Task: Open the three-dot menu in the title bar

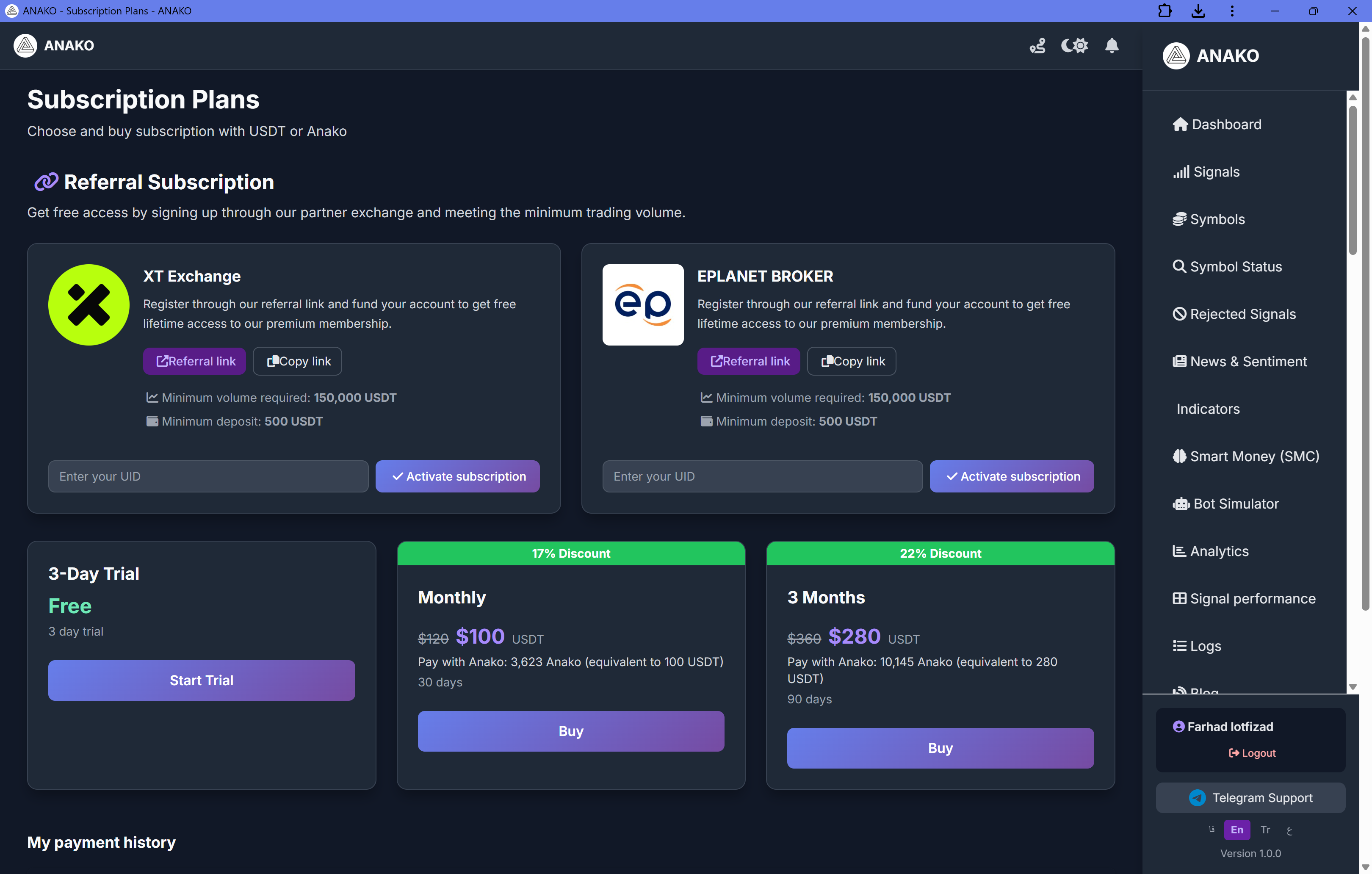Action: pyautogui.click(x=1232, y=11)
